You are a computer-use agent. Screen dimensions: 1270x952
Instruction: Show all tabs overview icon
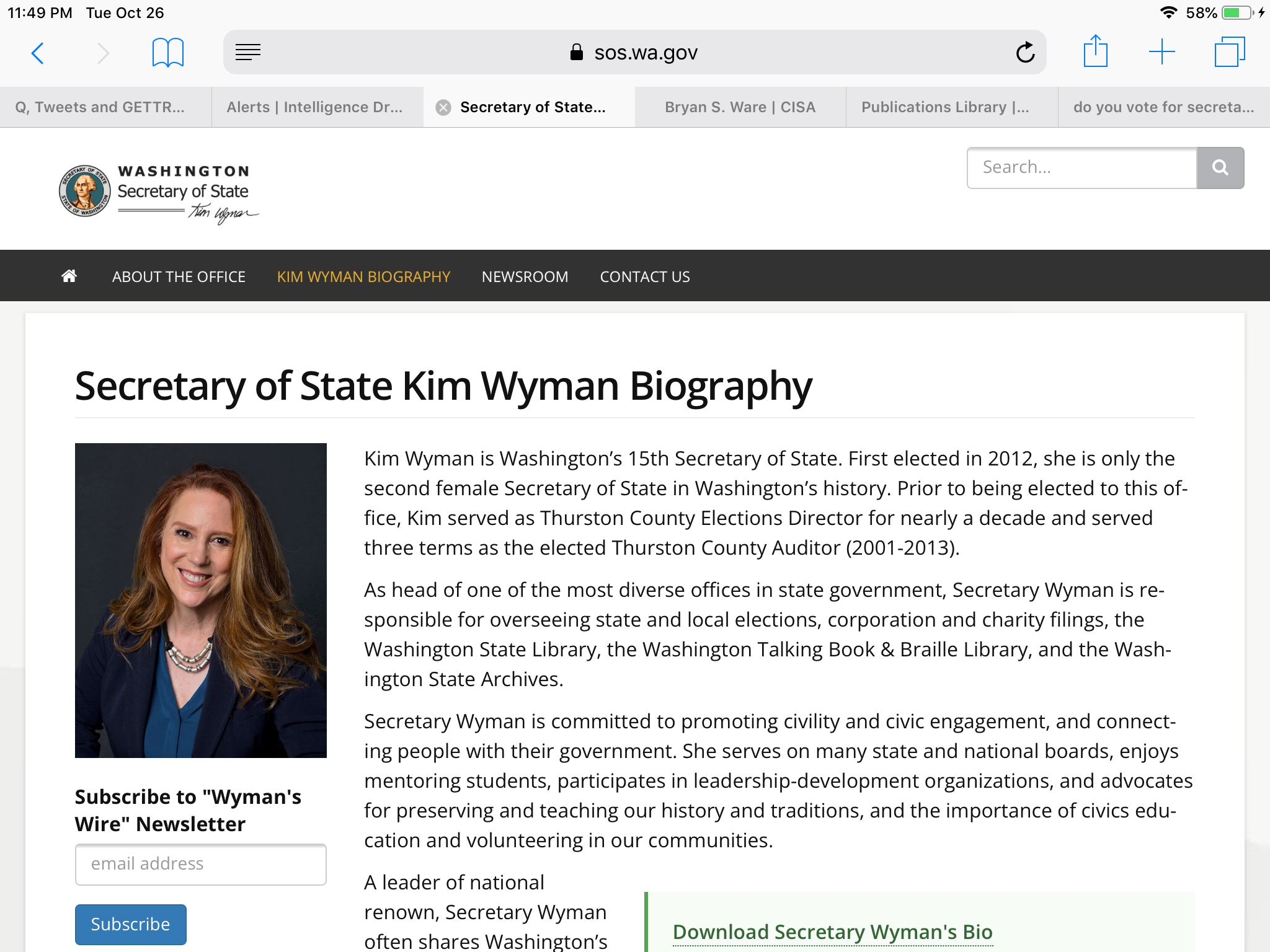pyautogui.click(x=1229, y=52)
